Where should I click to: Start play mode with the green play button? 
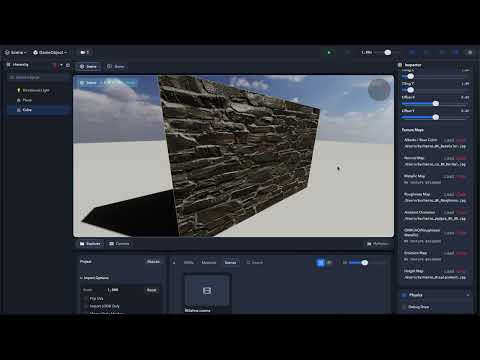coord(329,52)
